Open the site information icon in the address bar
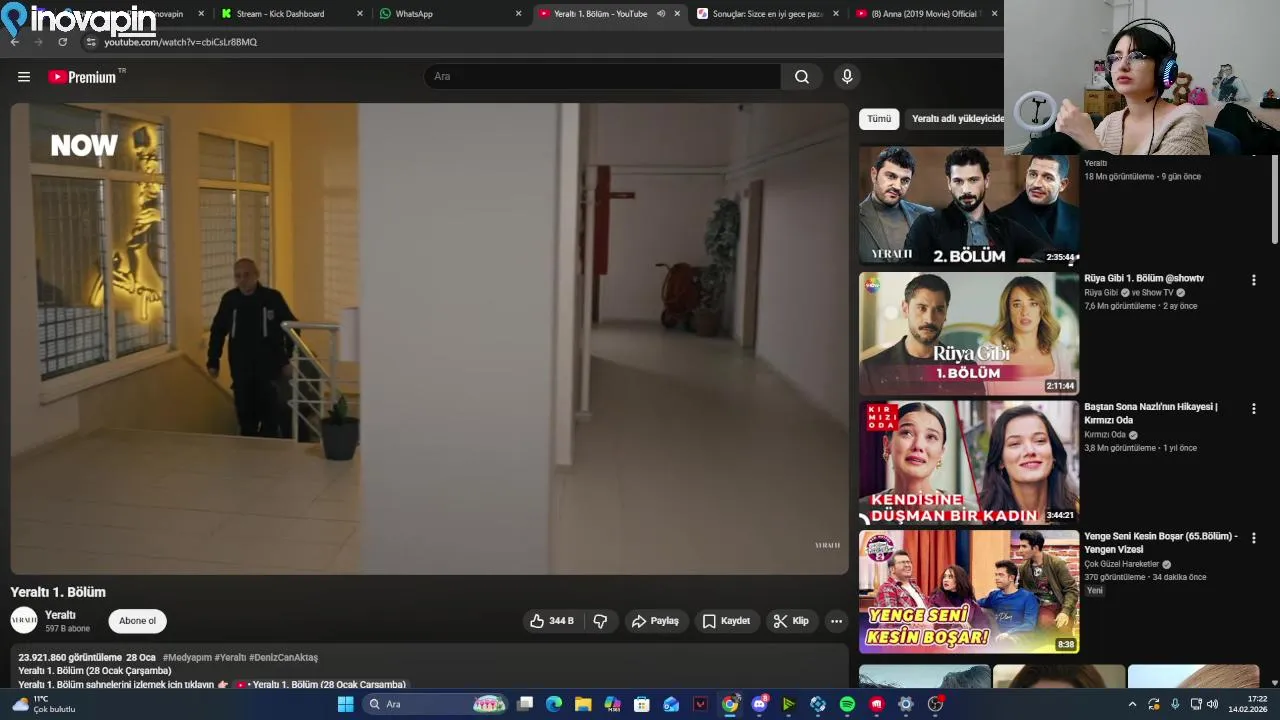Screen dimensions: 1280x720 click(x=91, y=42)
